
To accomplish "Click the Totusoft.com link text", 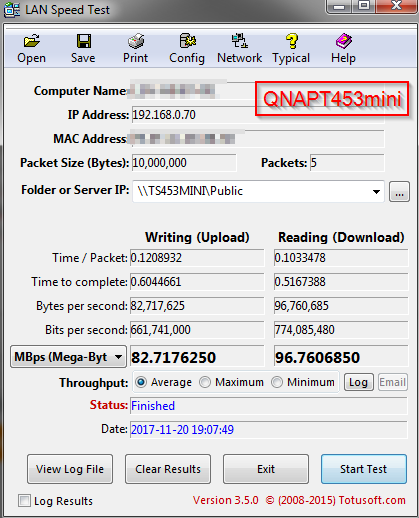I will 372,500.
